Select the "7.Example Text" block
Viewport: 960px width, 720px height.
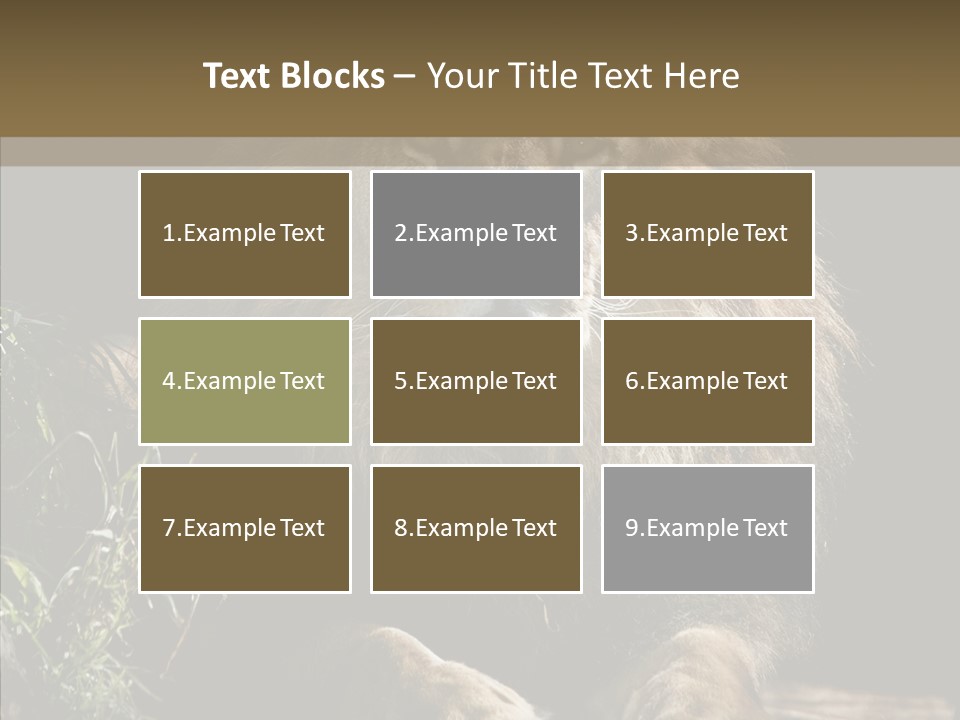click(x=245, y=529)
